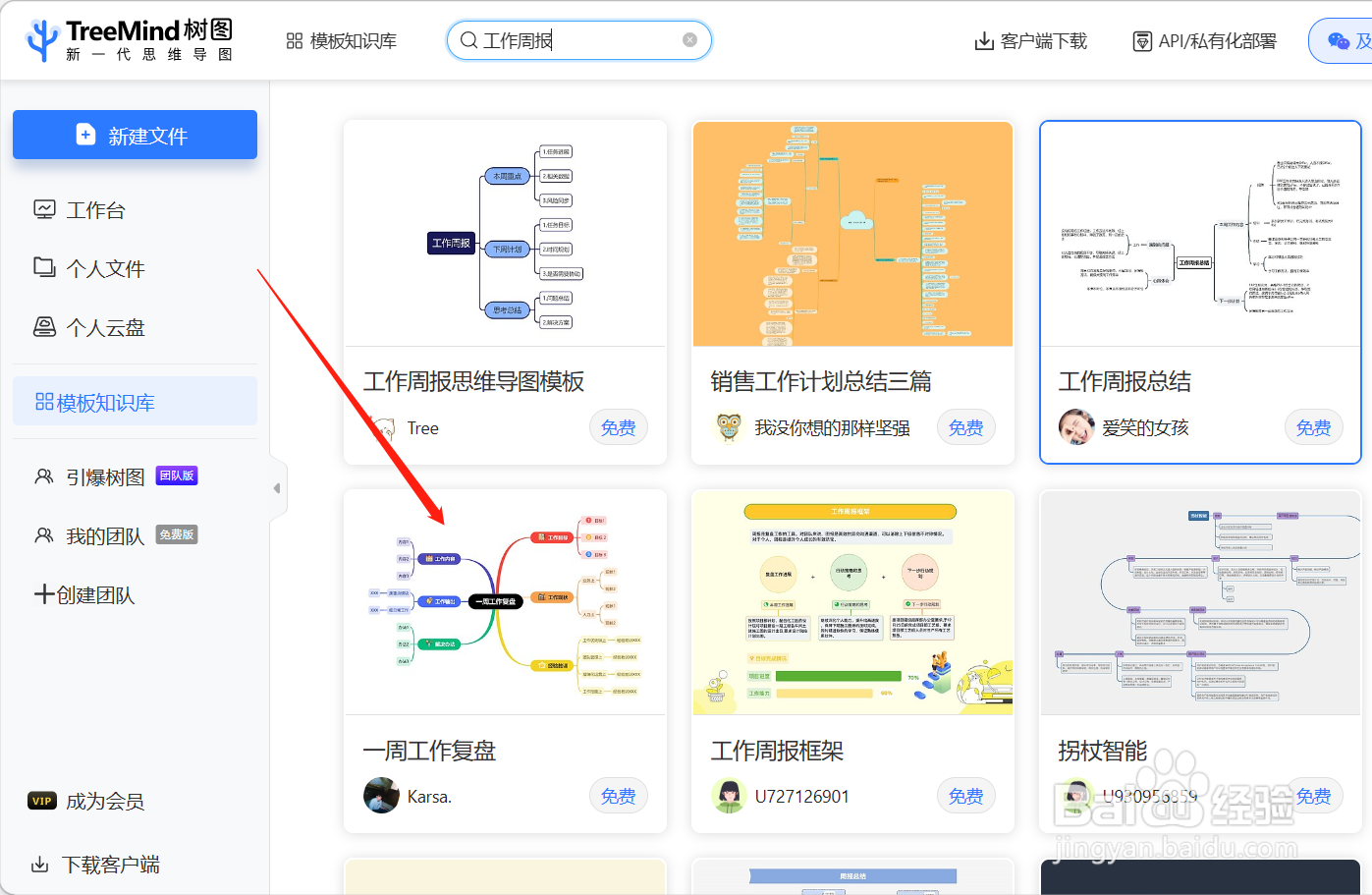Click the title 工作周报思维导图模板
The image size is (1372, 895).
click(474, 381)
